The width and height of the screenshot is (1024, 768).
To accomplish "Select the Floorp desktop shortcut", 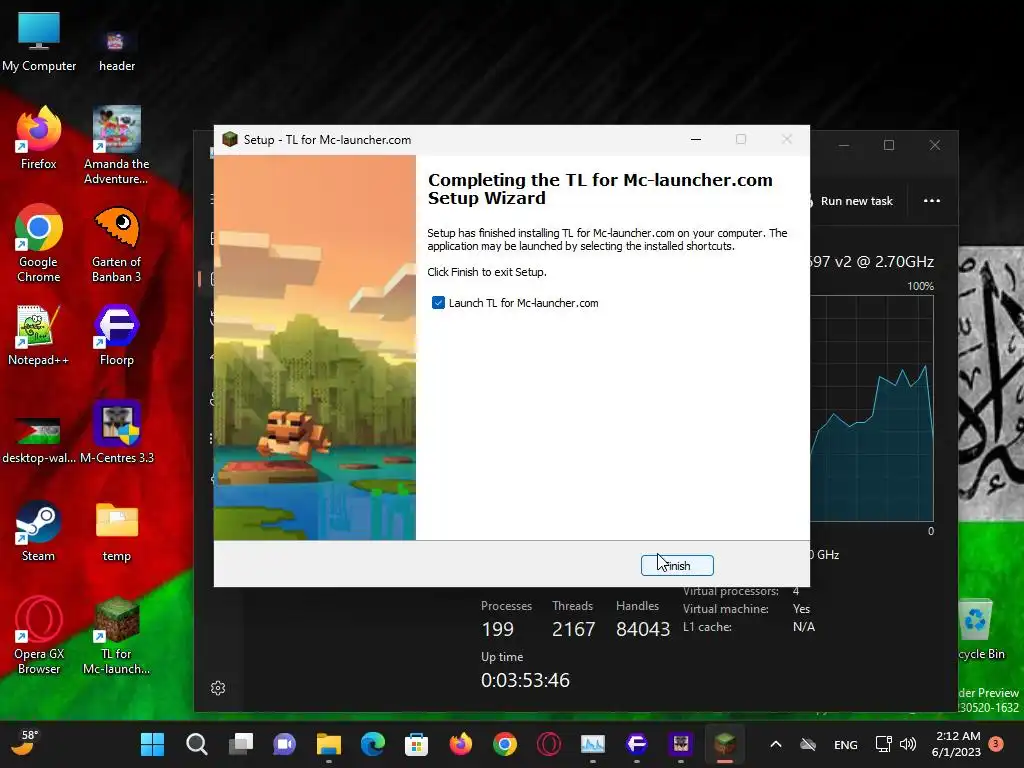I will [x=116, y=335].
